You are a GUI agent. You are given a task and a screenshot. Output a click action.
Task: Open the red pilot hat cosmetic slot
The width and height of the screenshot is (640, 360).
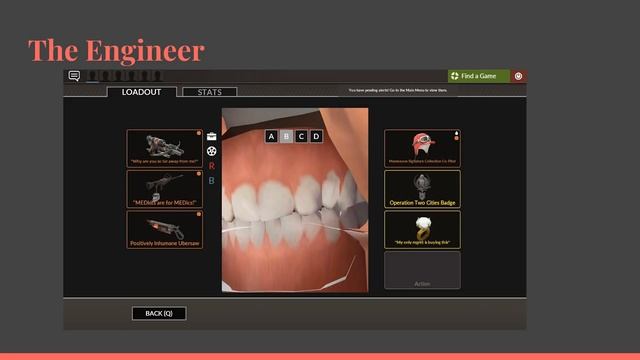tap(422, 148)
